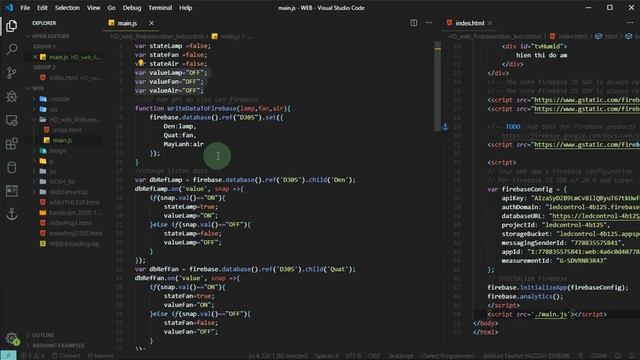640x360 pixels.
Task: Open addHTMLESP.html file in explorer
Action: [63, 202]
